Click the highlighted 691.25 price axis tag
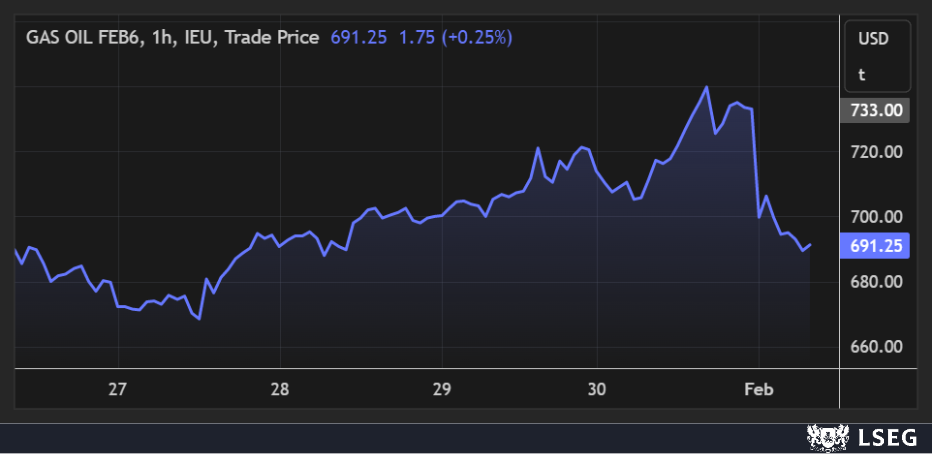Image resolution: width=933 pixels, height=454 pixels. pyautogui.click(x=877, y=245)
